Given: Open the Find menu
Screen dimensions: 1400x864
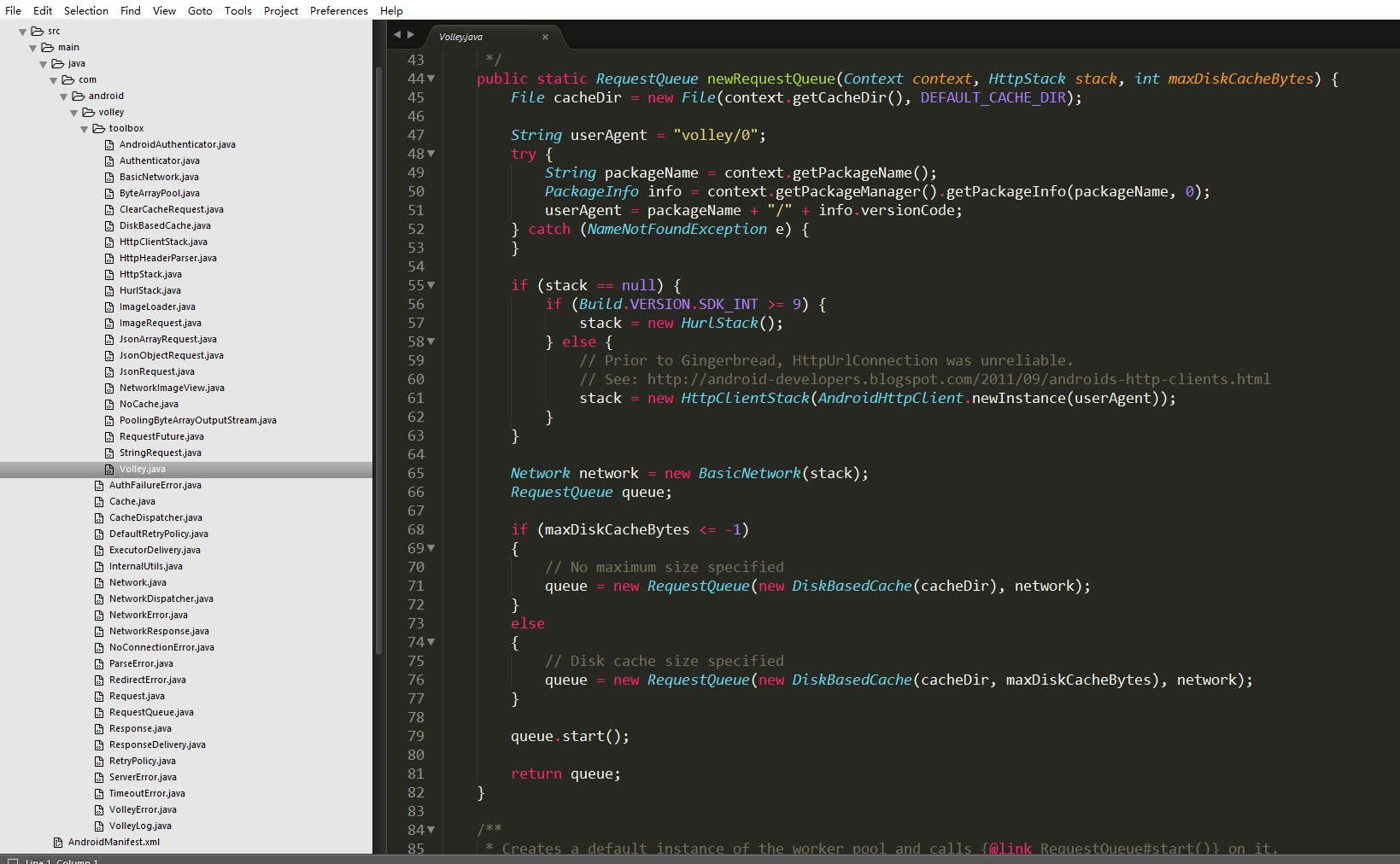Looking at the screenshot, I should pyautogui.click(x=131, y=10).
